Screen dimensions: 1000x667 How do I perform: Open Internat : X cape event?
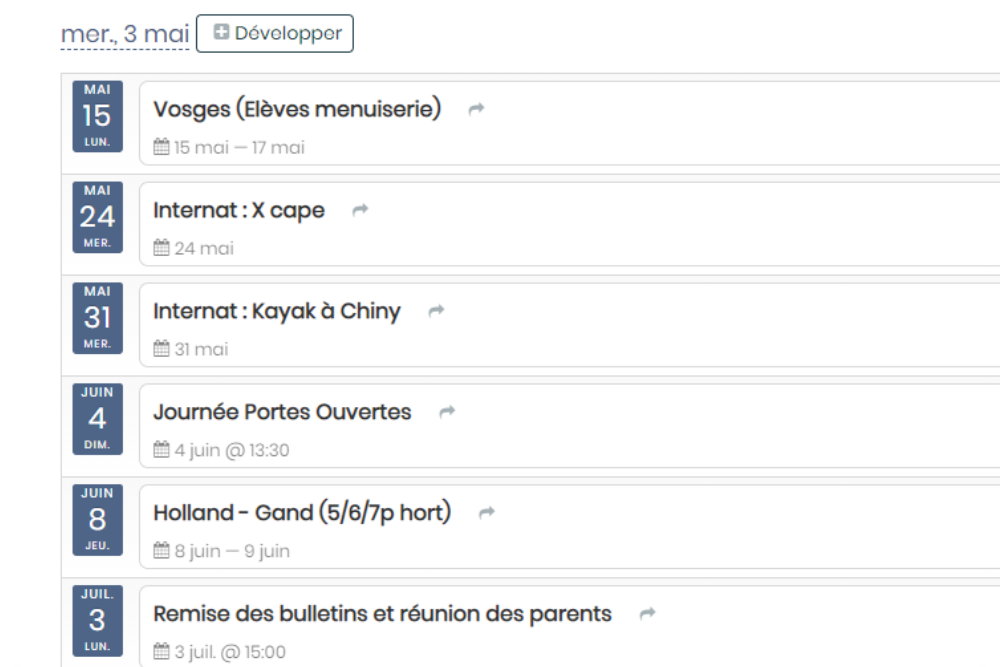point(239,210)
